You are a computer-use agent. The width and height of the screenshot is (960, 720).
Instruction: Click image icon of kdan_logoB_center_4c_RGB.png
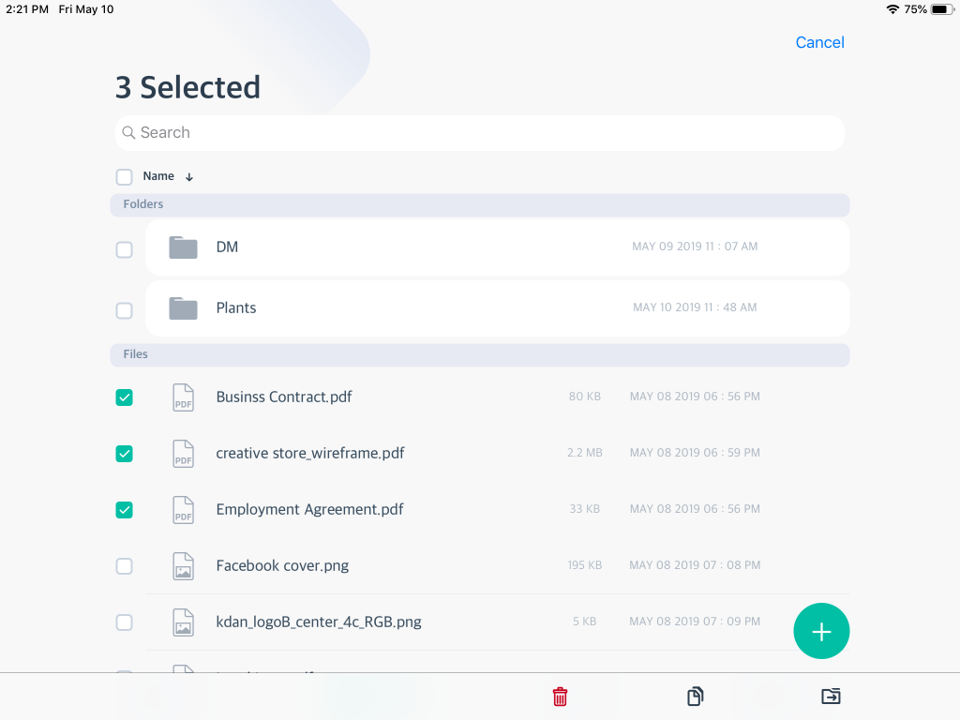tap(183, 623)
